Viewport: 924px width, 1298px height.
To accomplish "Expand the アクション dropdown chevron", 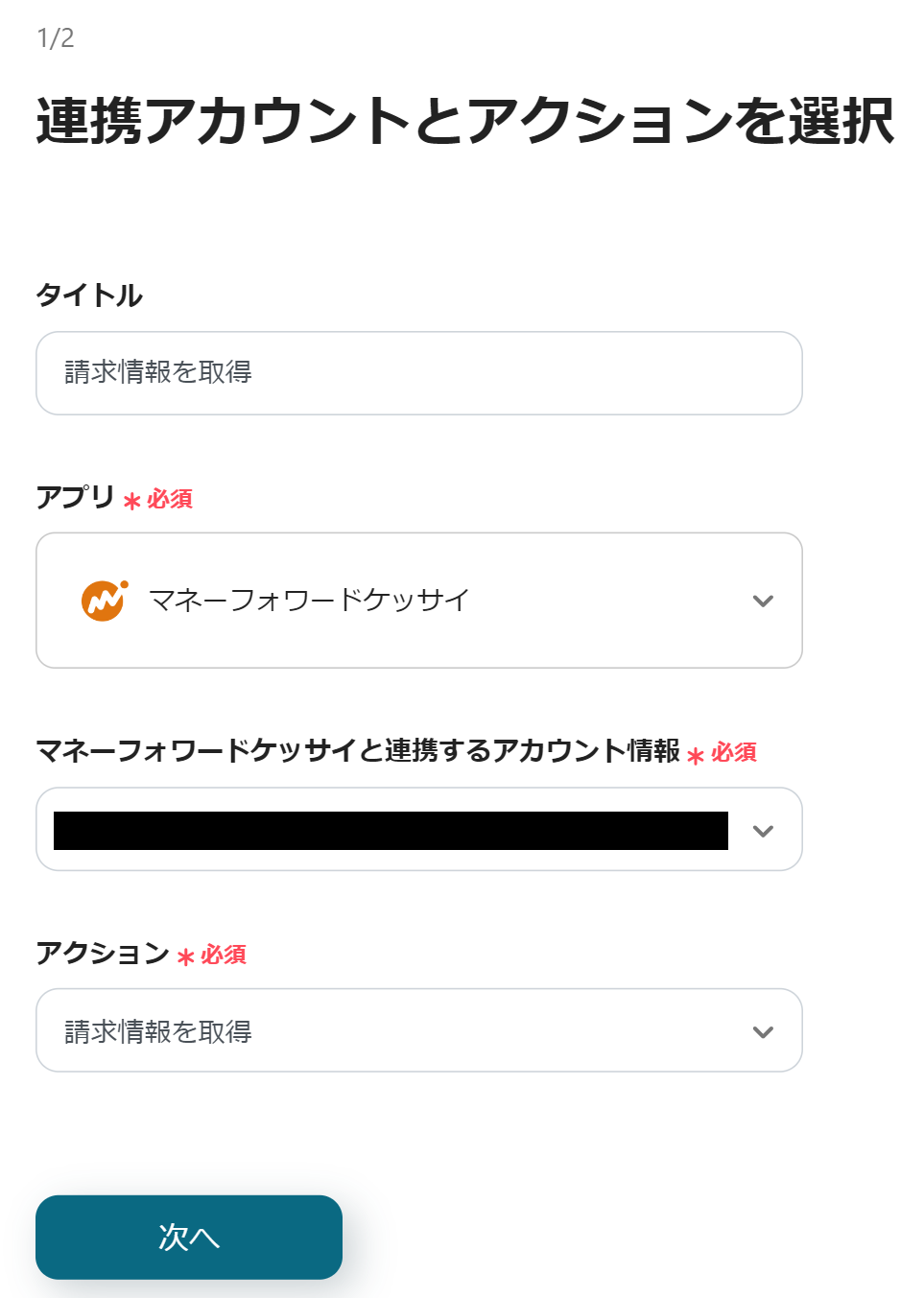I will pyautogui.click(x=763, y=1032).
